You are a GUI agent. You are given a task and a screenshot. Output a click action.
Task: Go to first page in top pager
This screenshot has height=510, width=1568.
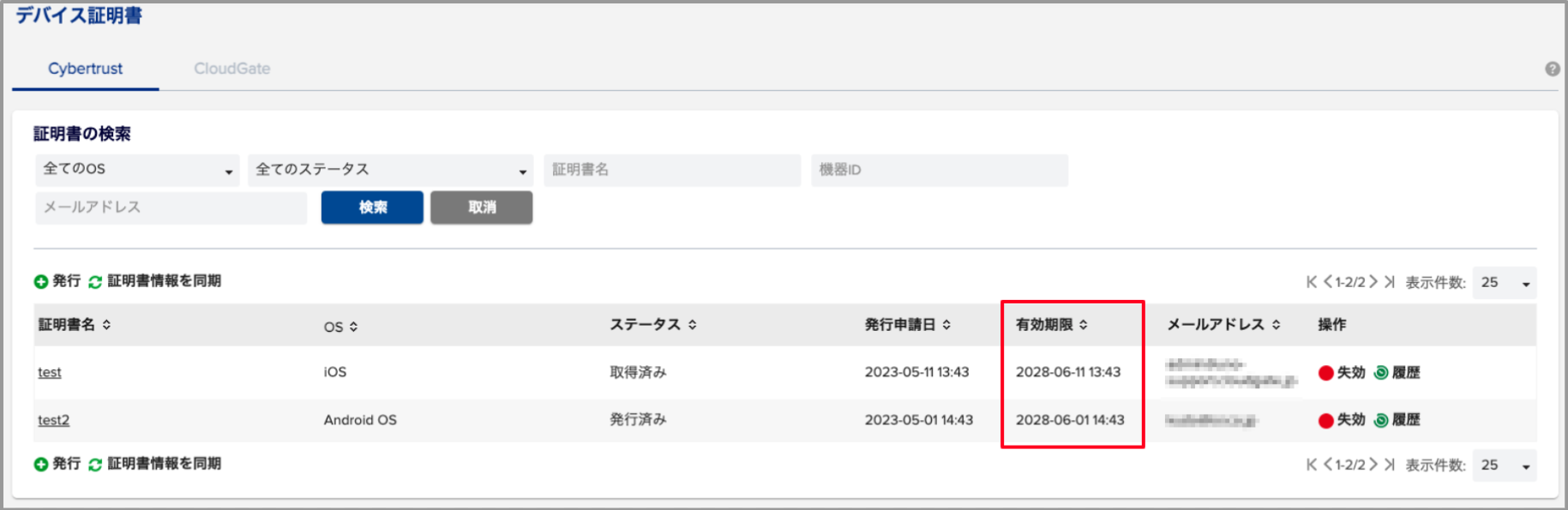(1312, 282)
